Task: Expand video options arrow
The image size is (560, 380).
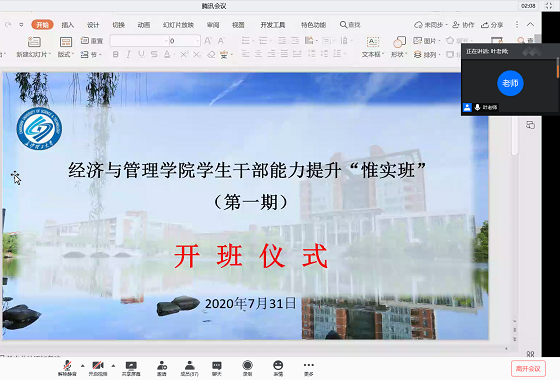Action: click(113, 366)
